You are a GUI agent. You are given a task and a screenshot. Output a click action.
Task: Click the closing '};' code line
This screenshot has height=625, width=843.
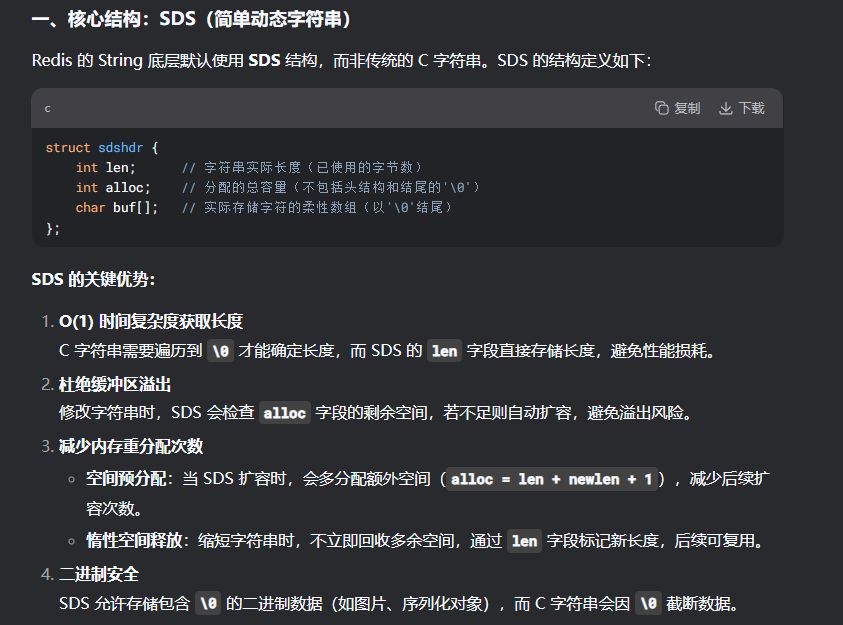pos(53,228)
